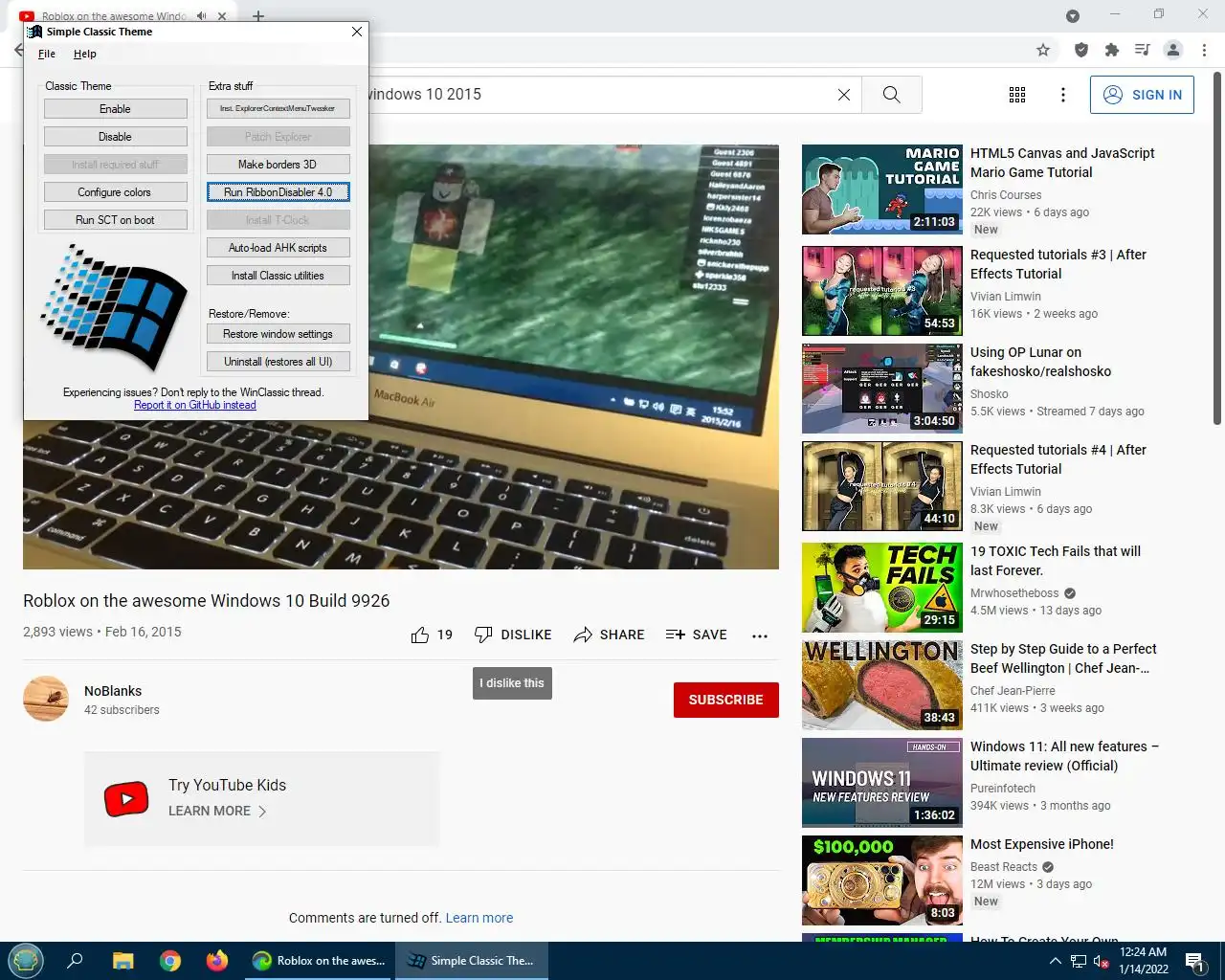Click the muted volume tray icon
Screen dimensions: 1225x980
click(x=1102, y=961)
